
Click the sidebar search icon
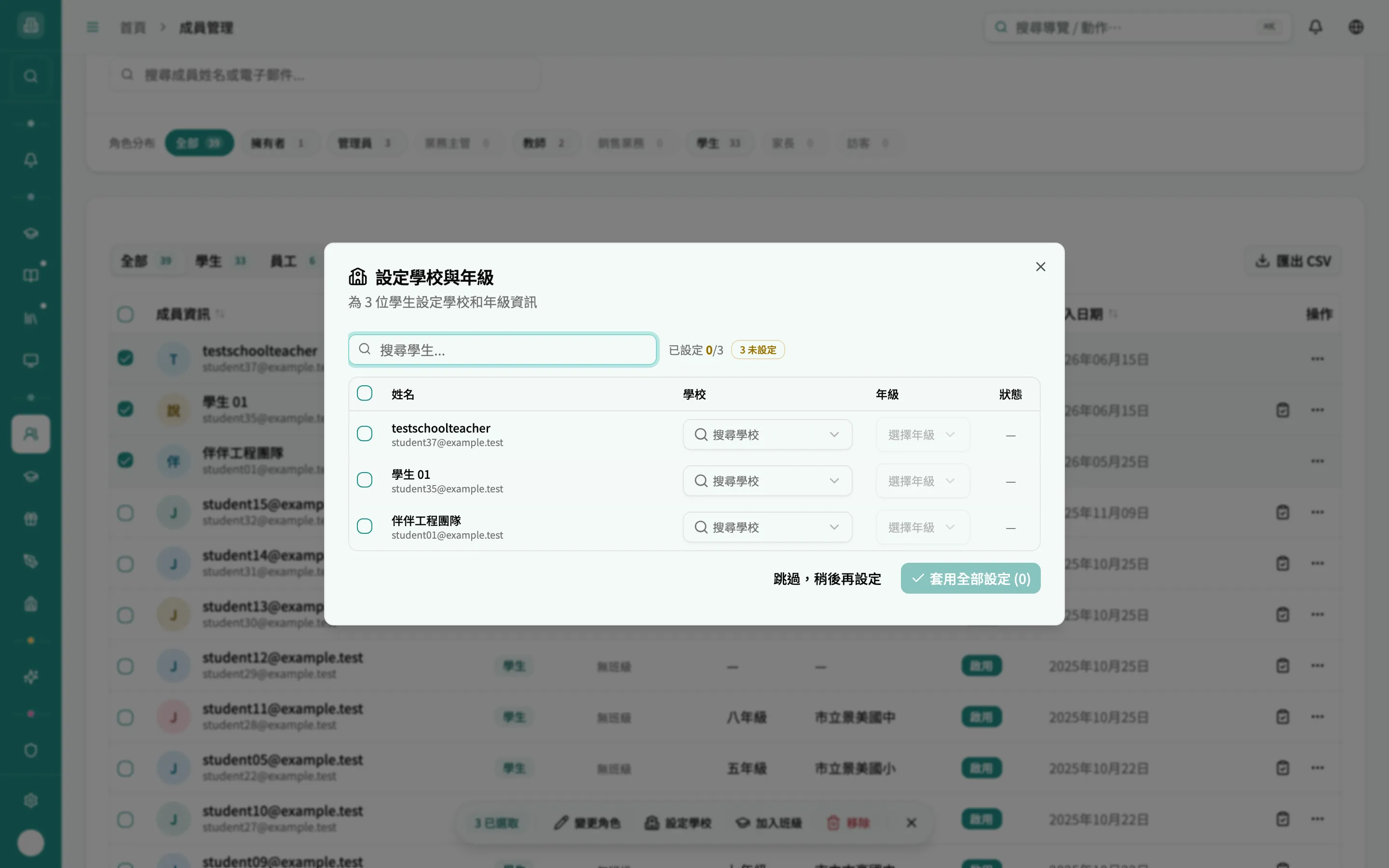pyautogui.click(x=30, y=76)
